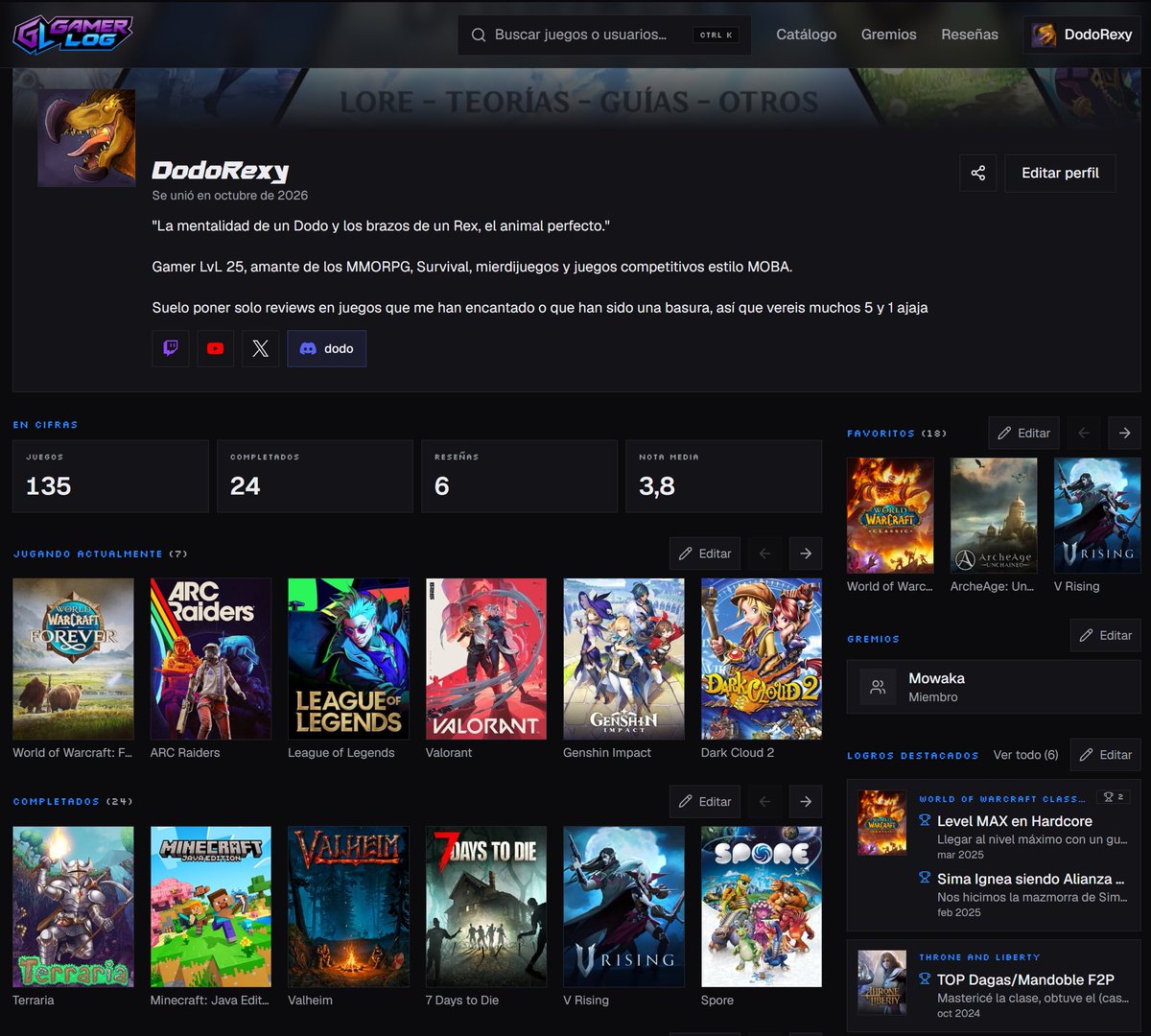Show next Favoritos arrow

1124,433
